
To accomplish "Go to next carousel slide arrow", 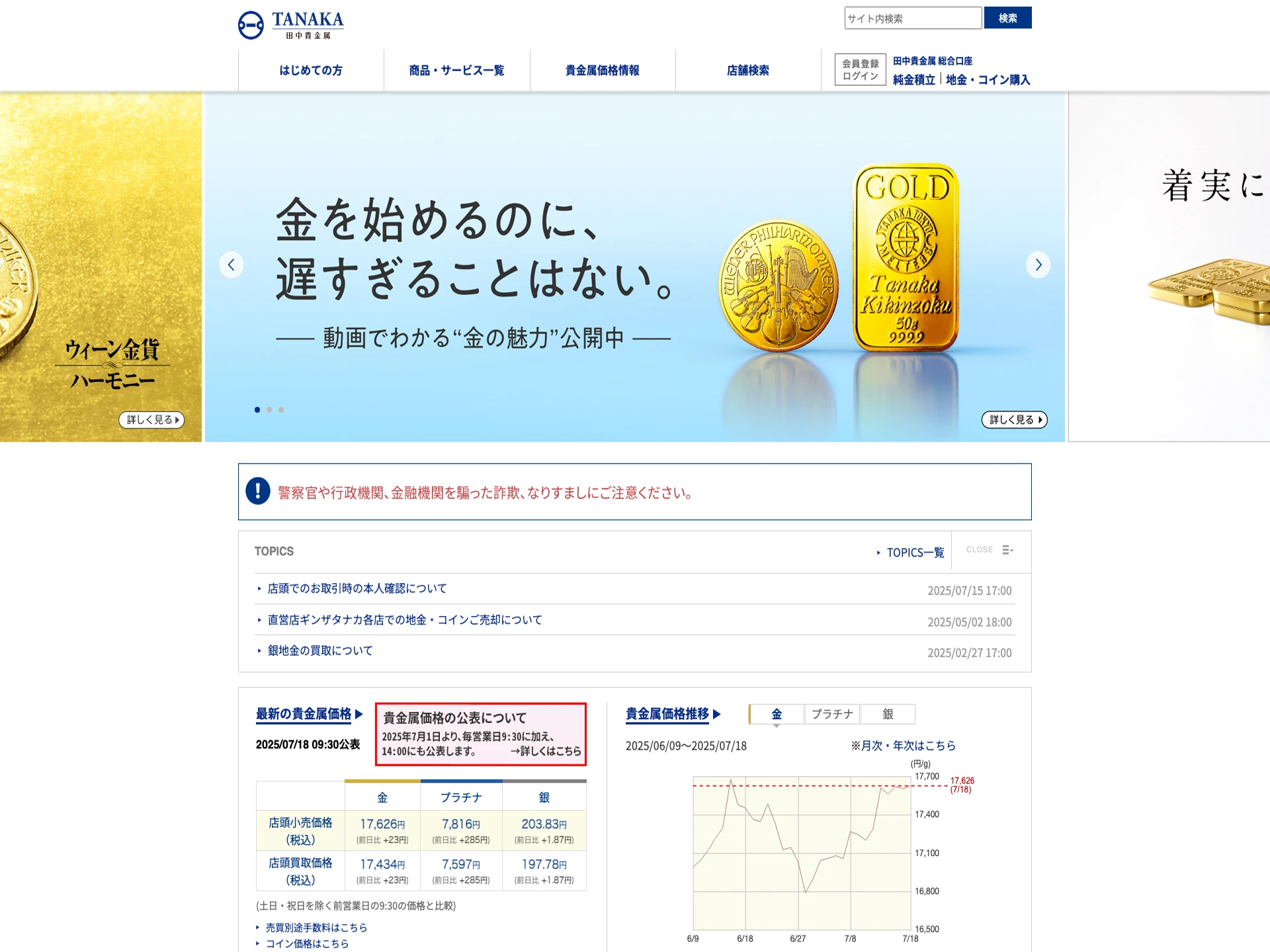I will [1038, 265].
